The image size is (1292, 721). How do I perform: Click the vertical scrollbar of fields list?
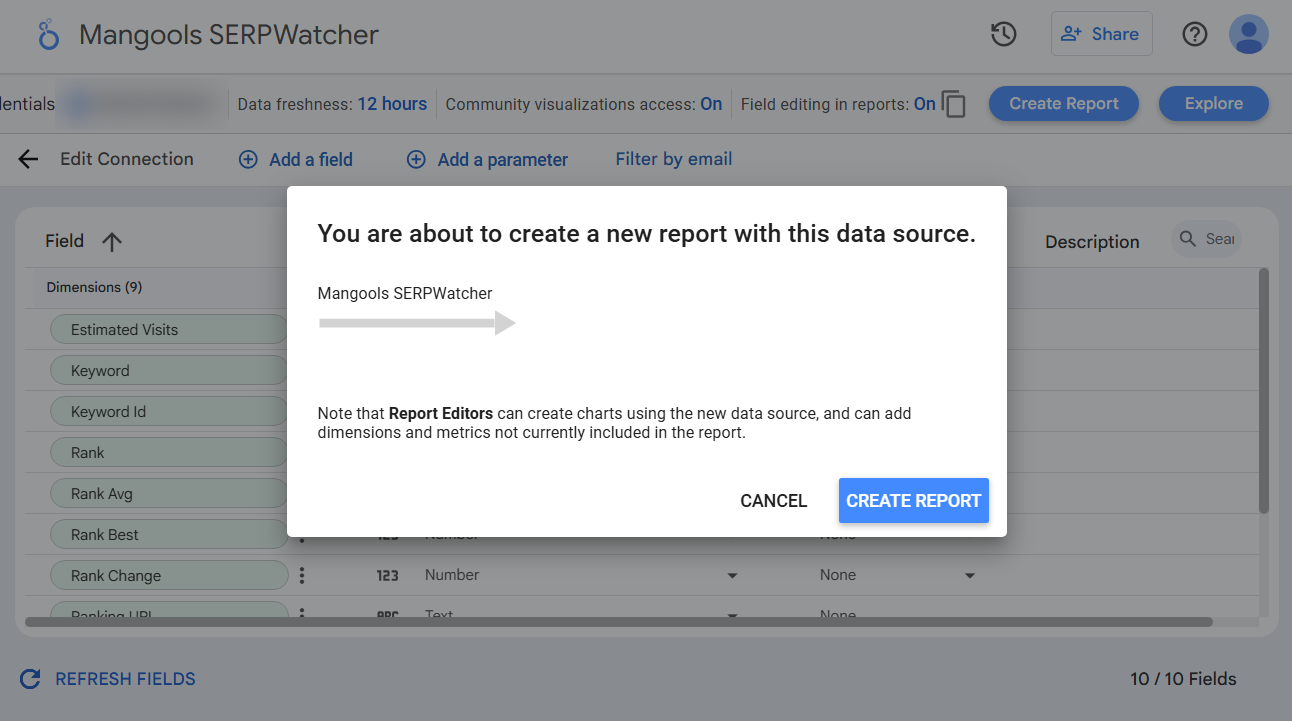[1263, 390]
